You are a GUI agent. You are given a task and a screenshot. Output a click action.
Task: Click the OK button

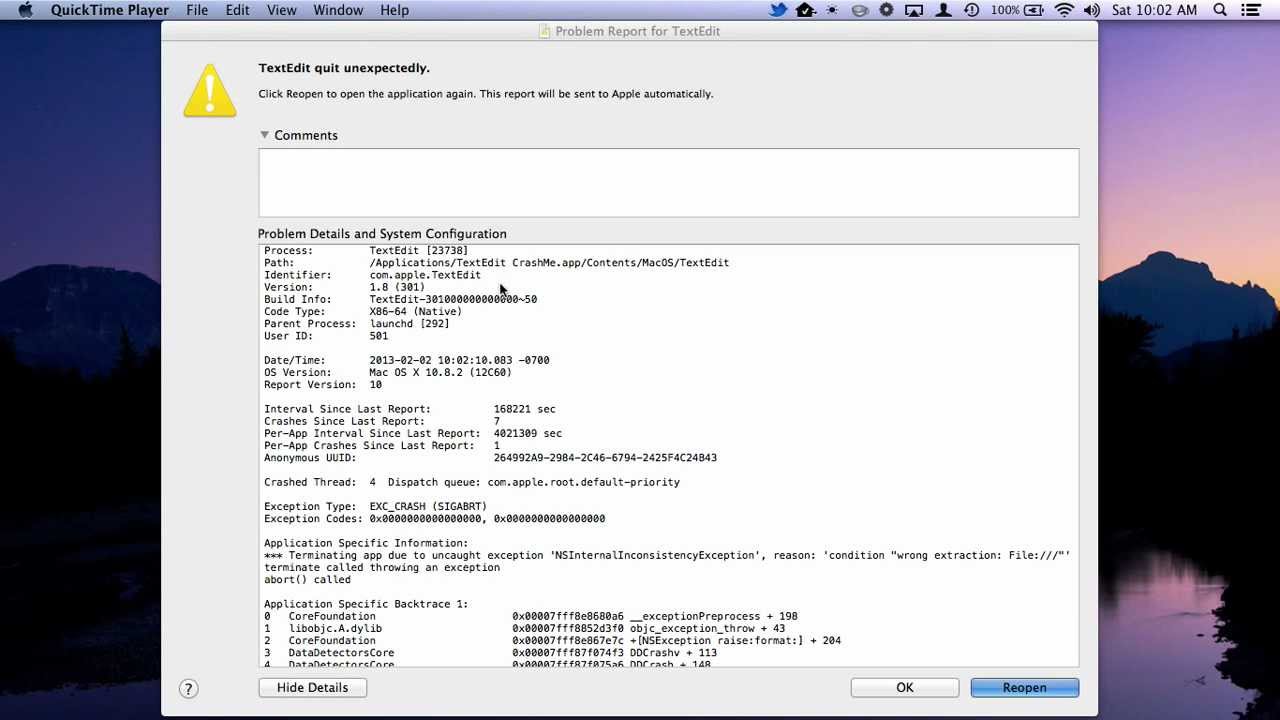click(905, 688)
